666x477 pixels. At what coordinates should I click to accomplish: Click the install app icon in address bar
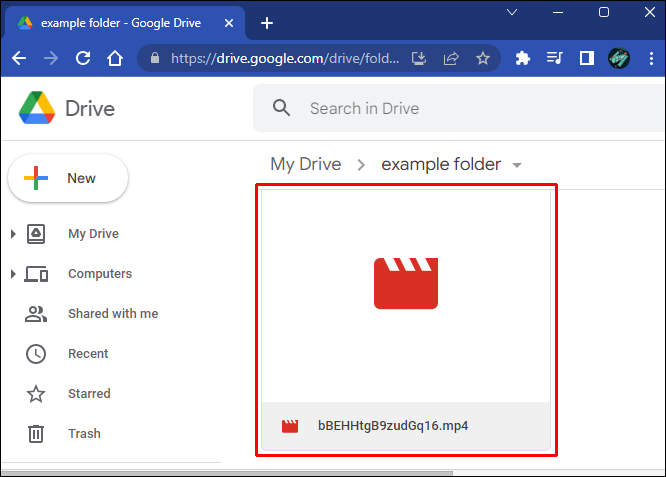[x=420, y=58]
